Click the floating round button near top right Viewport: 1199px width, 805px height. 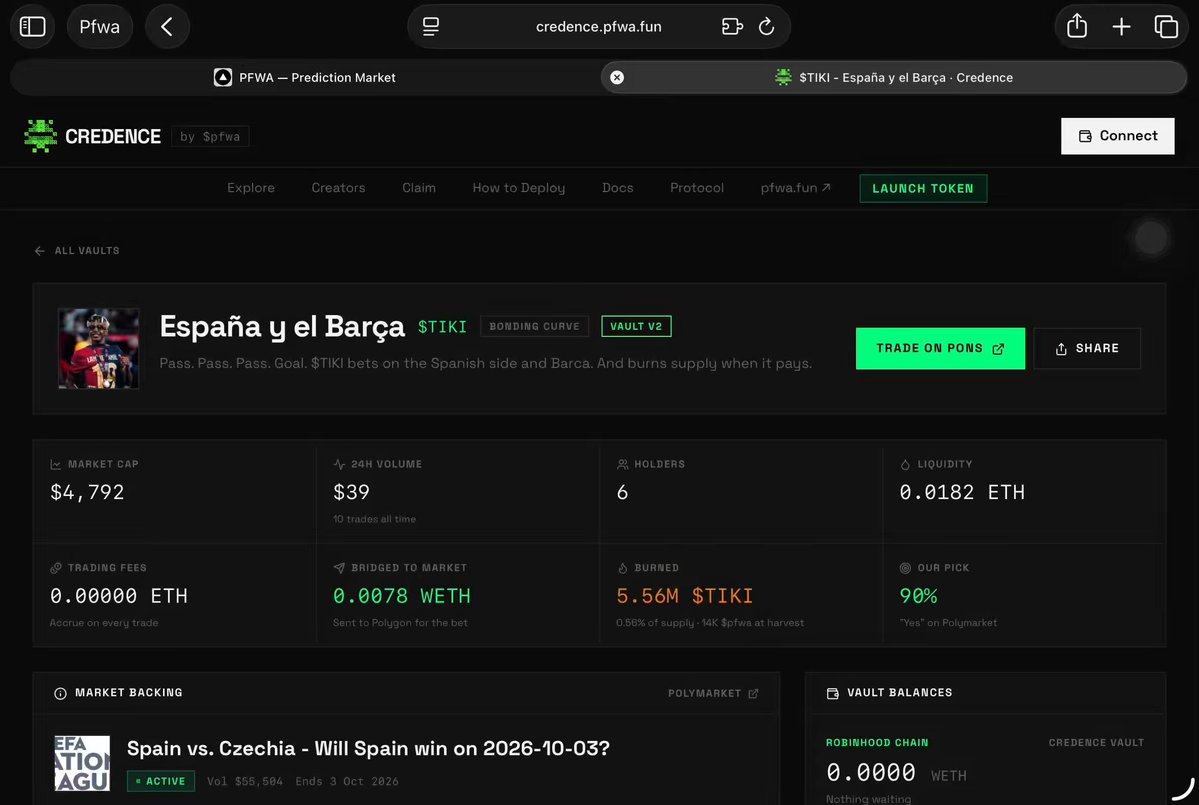tap(1151, 238)
